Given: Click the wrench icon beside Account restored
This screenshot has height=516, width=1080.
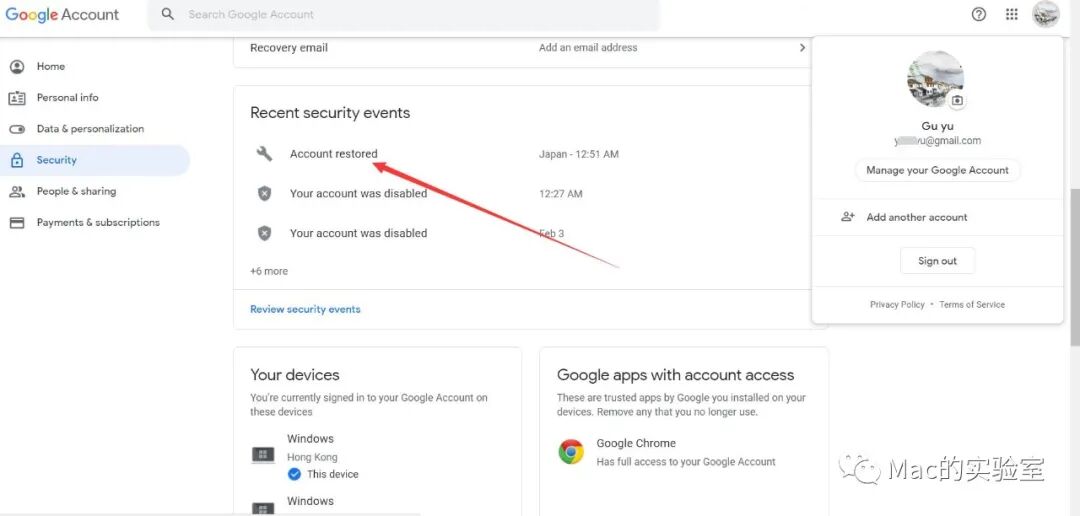Looking at the screenshot, I should coord(264,154).
